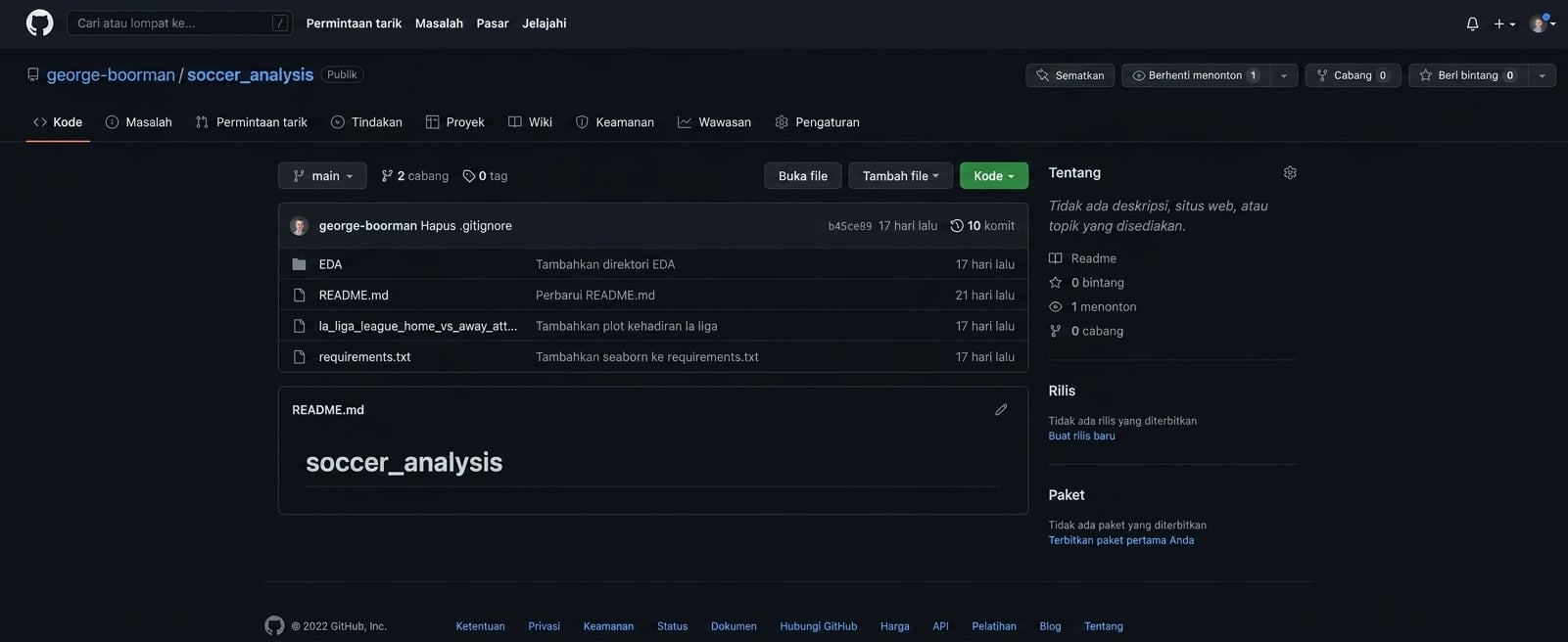Expand the watch options dropdown arrow
The width and height of the screenshot is (1568, 642).
[1284, 75]
